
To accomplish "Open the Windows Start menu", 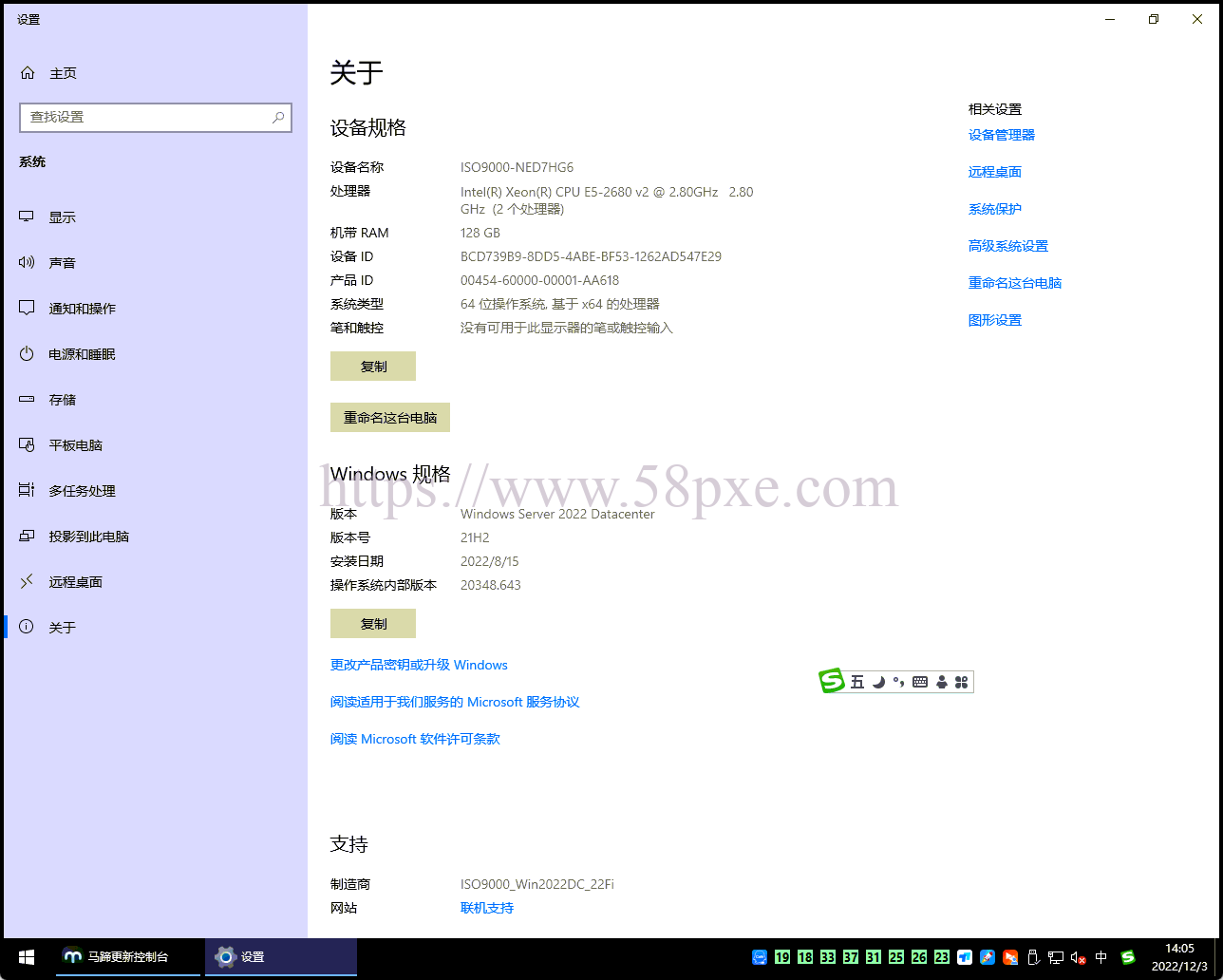I will pos(27,957).
